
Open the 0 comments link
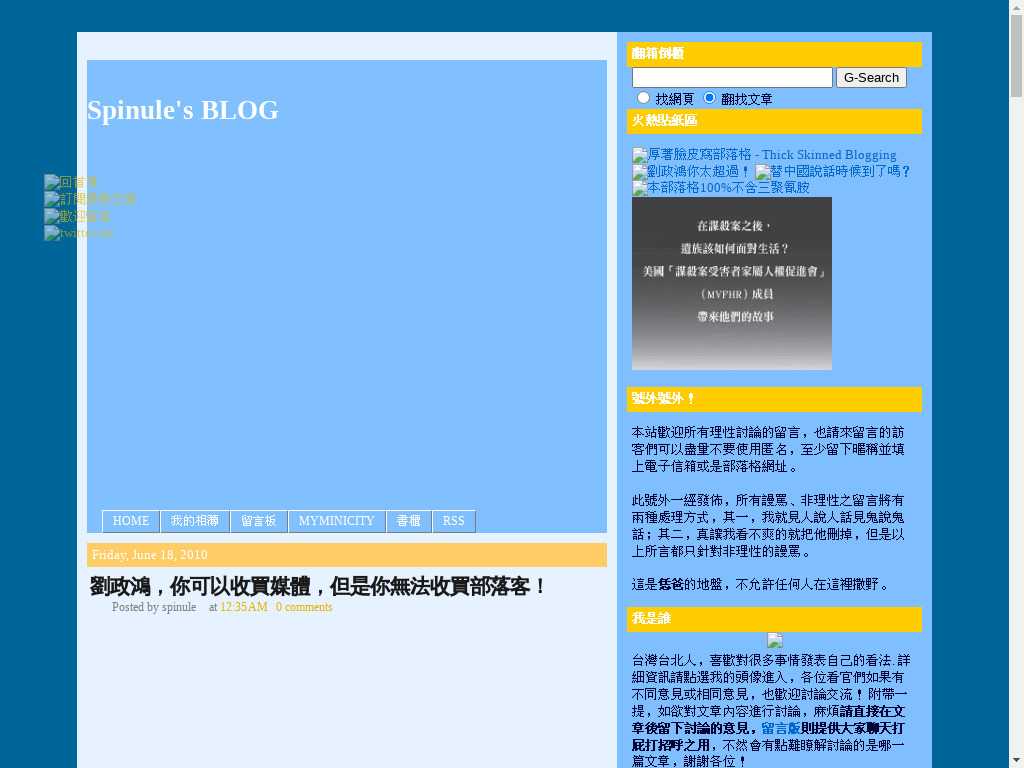(304, 607)
